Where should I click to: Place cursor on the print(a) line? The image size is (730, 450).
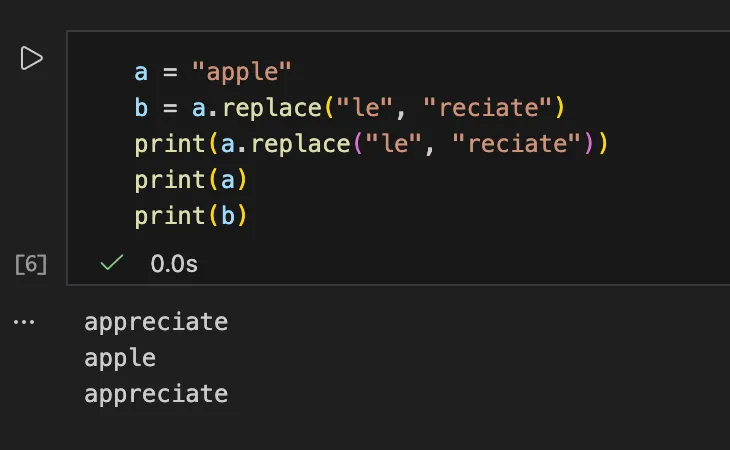(x=190, y=180)
